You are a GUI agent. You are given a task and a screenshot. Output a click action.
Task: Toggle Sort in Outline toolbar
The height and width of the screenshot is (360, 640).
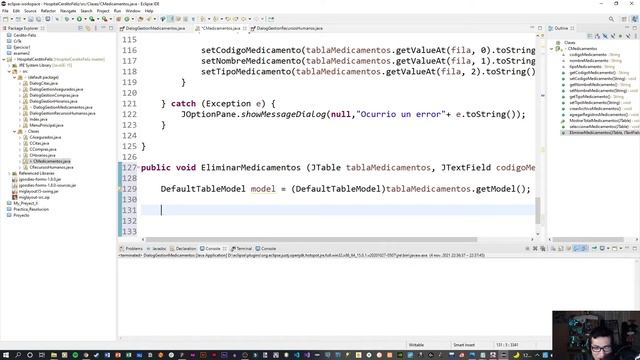[x=598, y=36]
